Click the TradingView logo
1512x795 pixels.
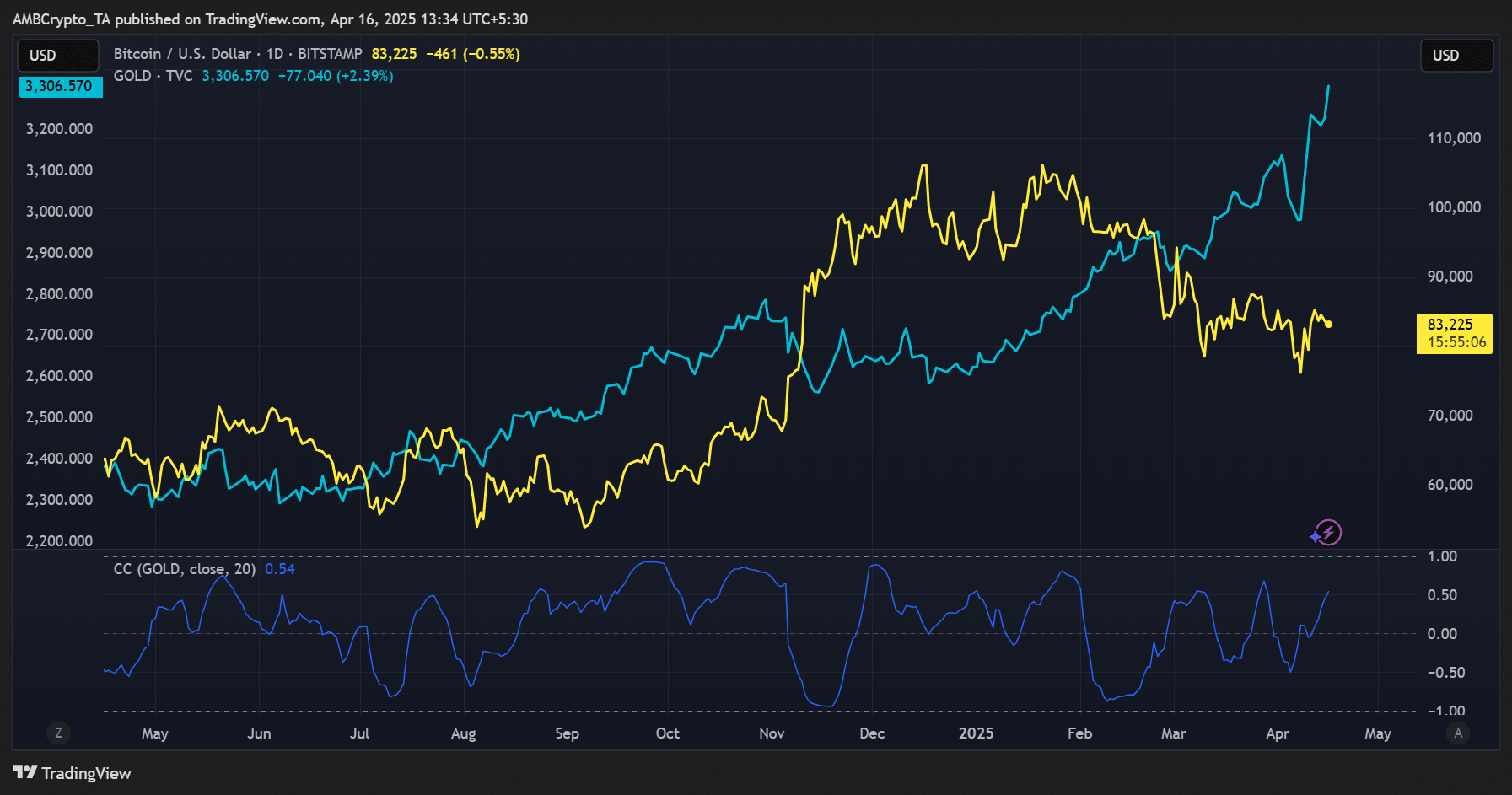tap(73, 773)
